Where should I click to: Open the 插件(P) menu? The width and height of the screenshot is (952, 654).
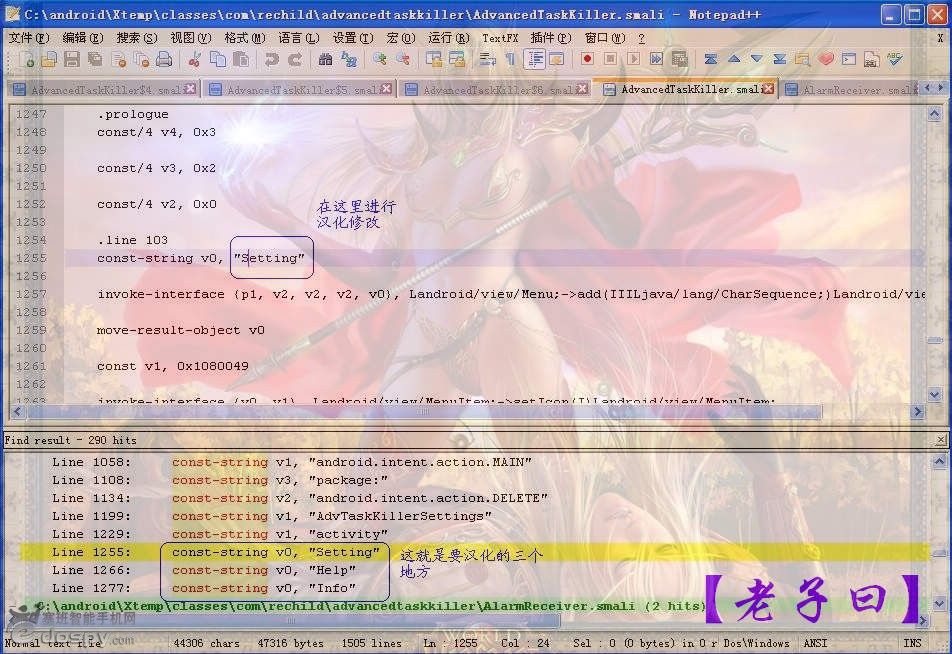551,38
